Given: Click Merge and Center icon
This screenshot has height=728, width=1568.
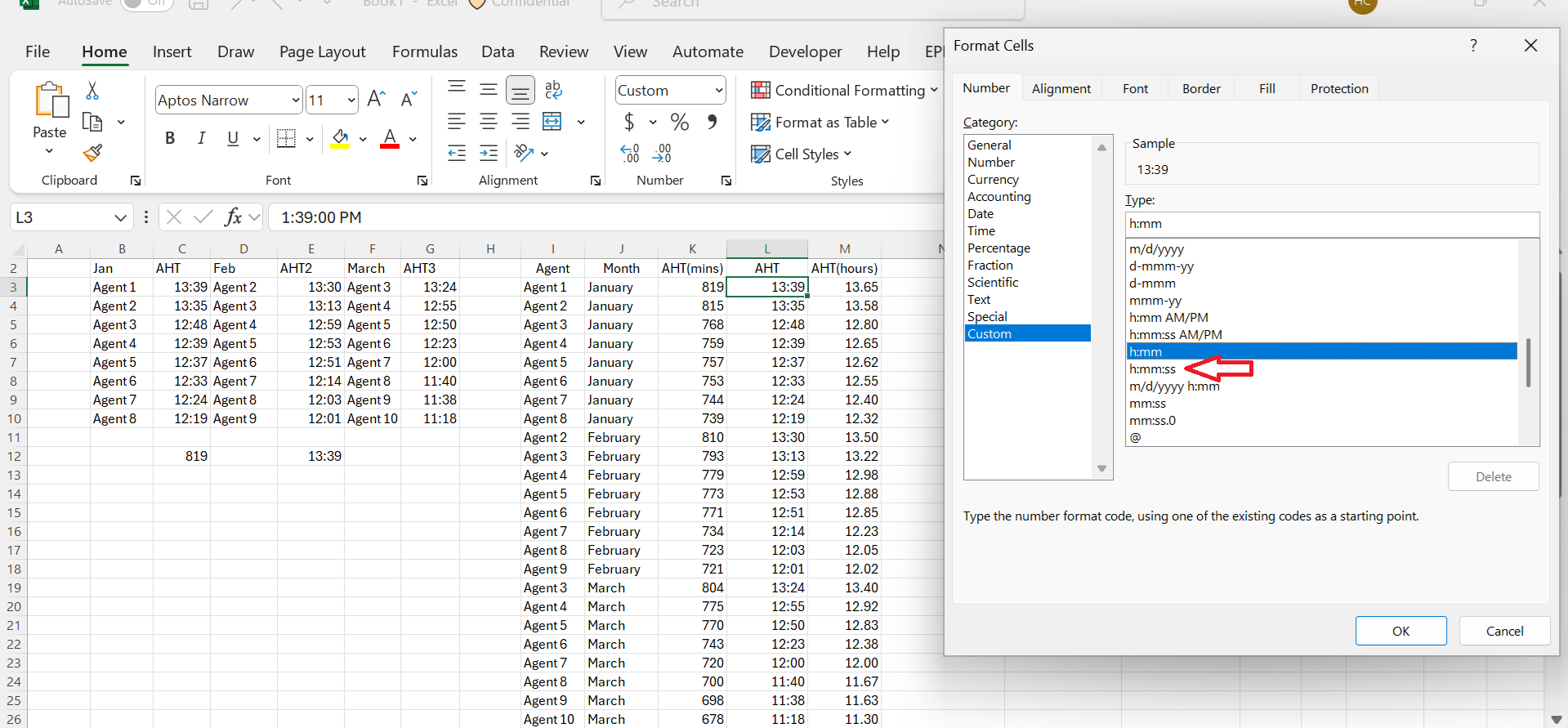Looking at the screenshot, I should (552, 122).
